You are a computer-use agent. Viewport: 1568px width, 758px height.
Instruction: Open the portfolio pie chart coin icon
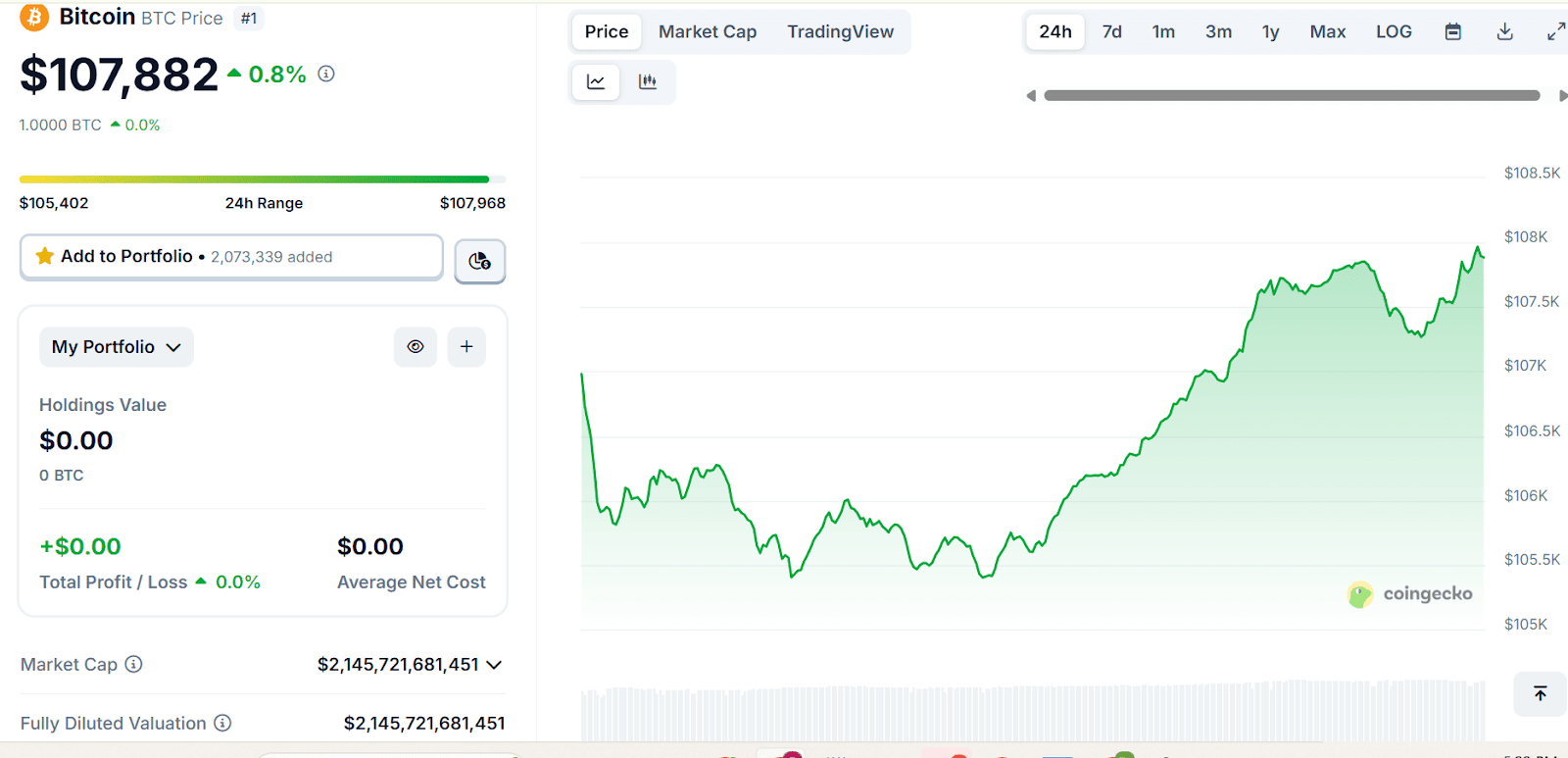[480, 261]
